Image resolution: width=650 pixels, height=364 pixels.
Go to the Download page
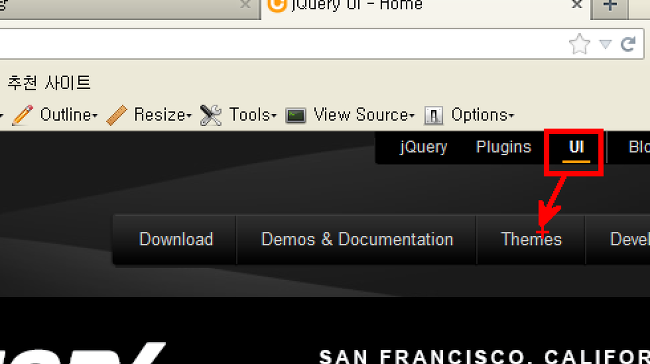pos(176,239)
